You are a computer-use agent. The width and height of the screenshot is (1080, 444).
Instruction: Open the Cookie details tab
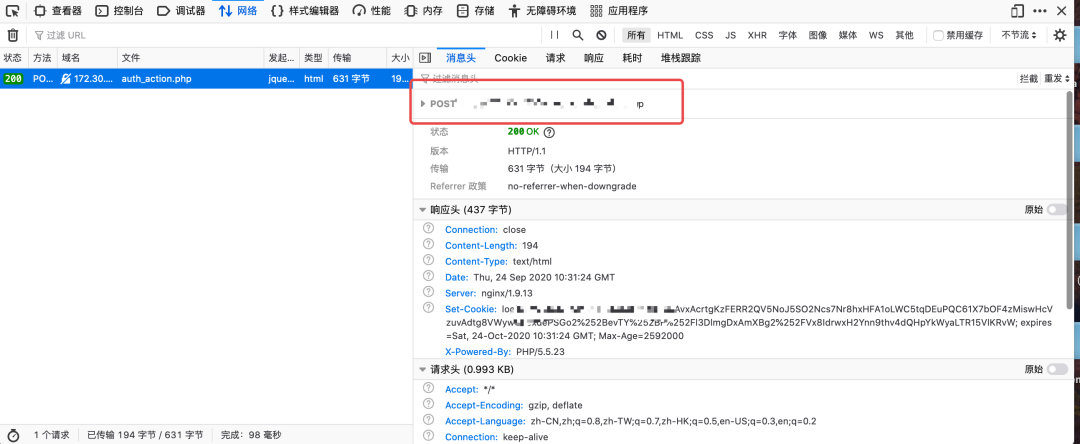(x=510, y=58)
